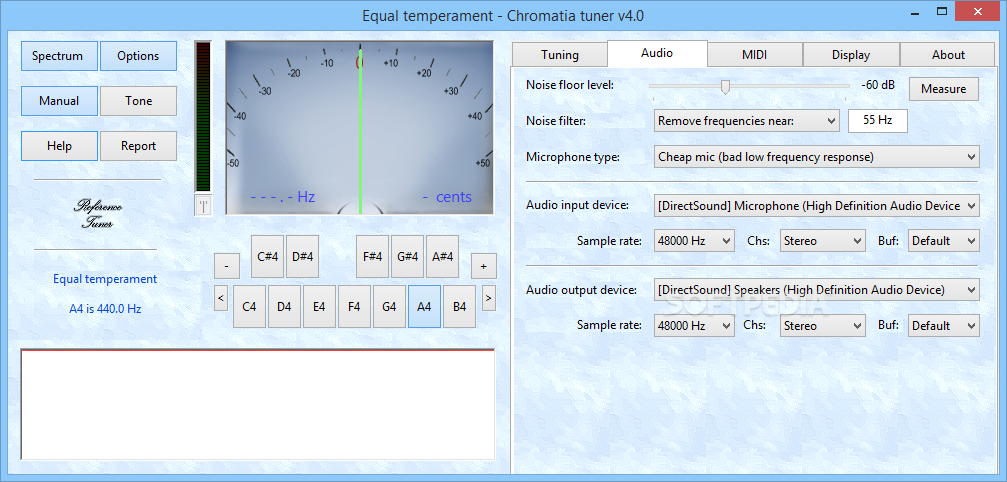This screenshot has height=482, width=1007.
Task: Click the 'A4 is 440.0 Hz' text
Action: pyautogui.click(x=105, y=309)
